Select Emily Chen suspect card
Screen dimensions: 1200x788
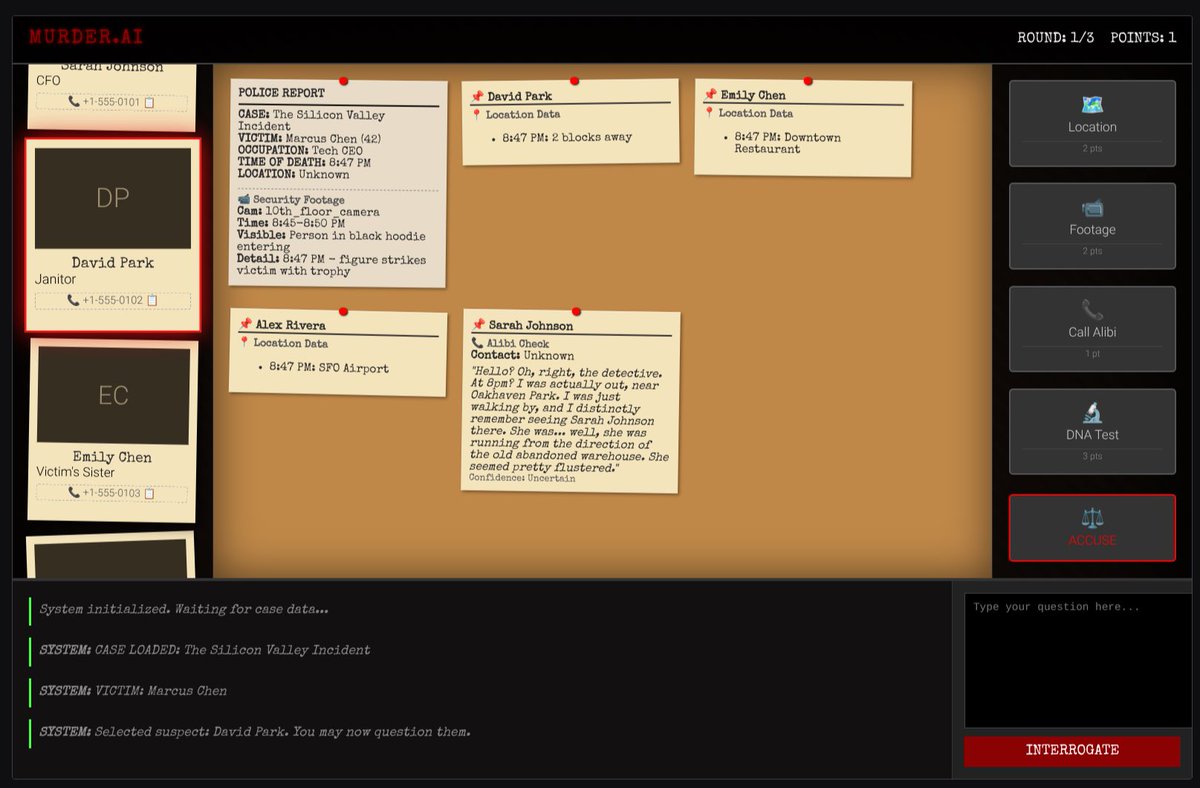point(113,430)
